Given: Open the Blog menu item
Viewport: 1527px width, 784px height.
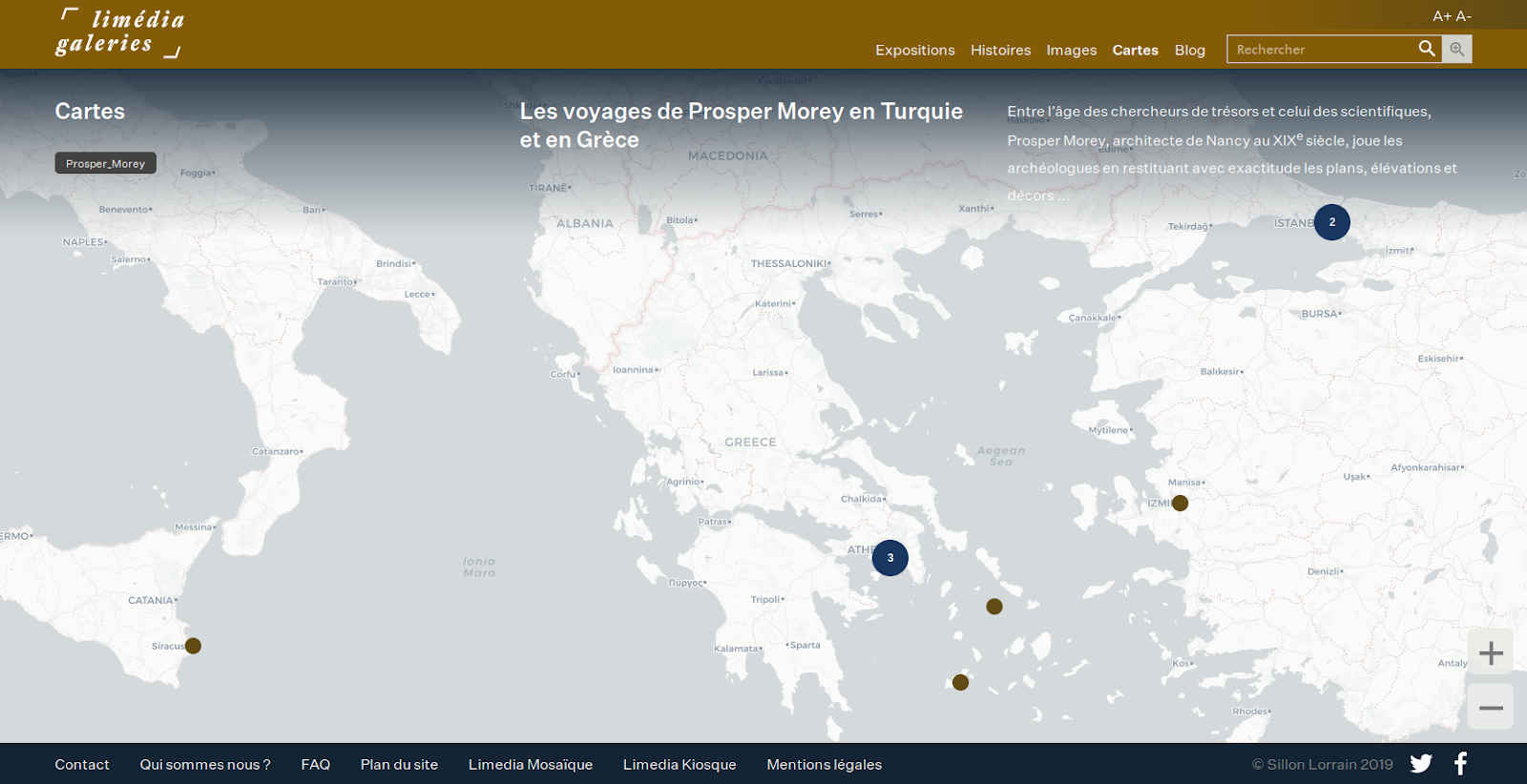Looking at the screenshot, I should click(x=1189, y=50).
